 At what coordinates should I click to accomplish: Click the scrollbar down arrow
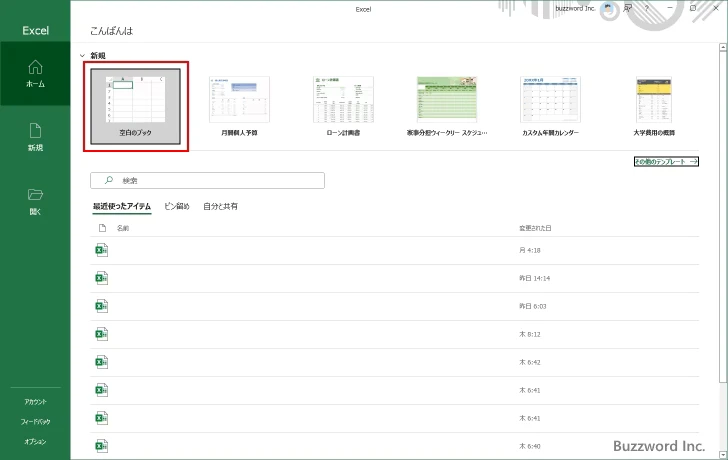[x=723, y=454]
